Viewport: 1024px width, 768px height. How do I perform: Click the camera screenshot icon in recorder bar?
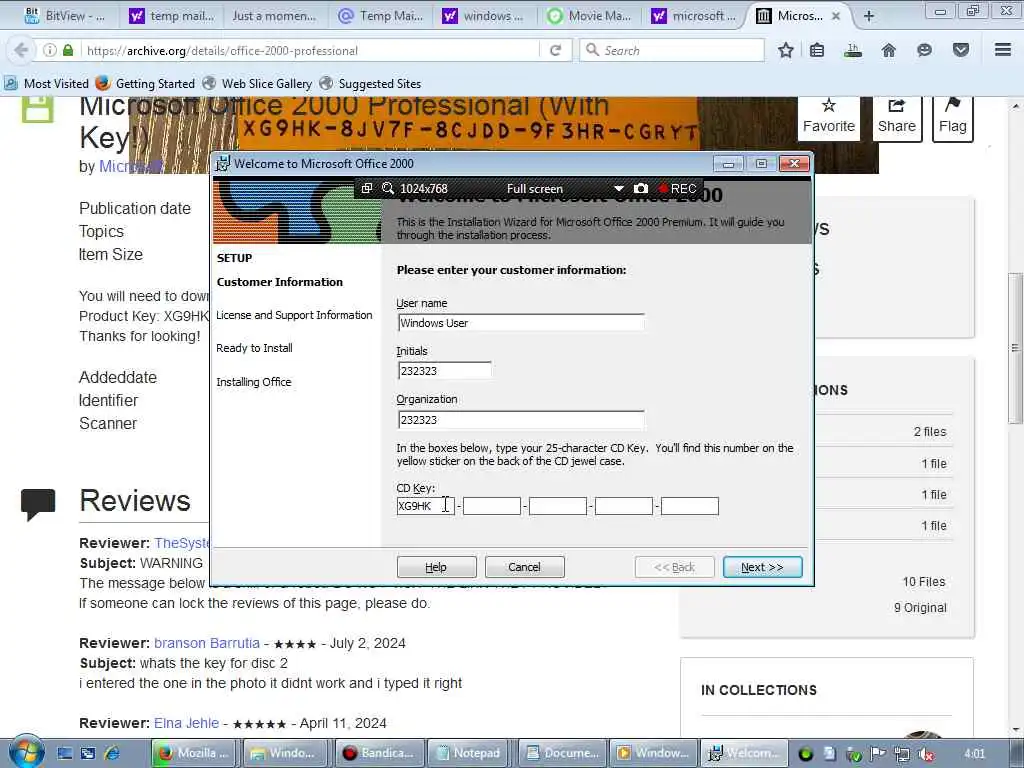pos(641,188)
